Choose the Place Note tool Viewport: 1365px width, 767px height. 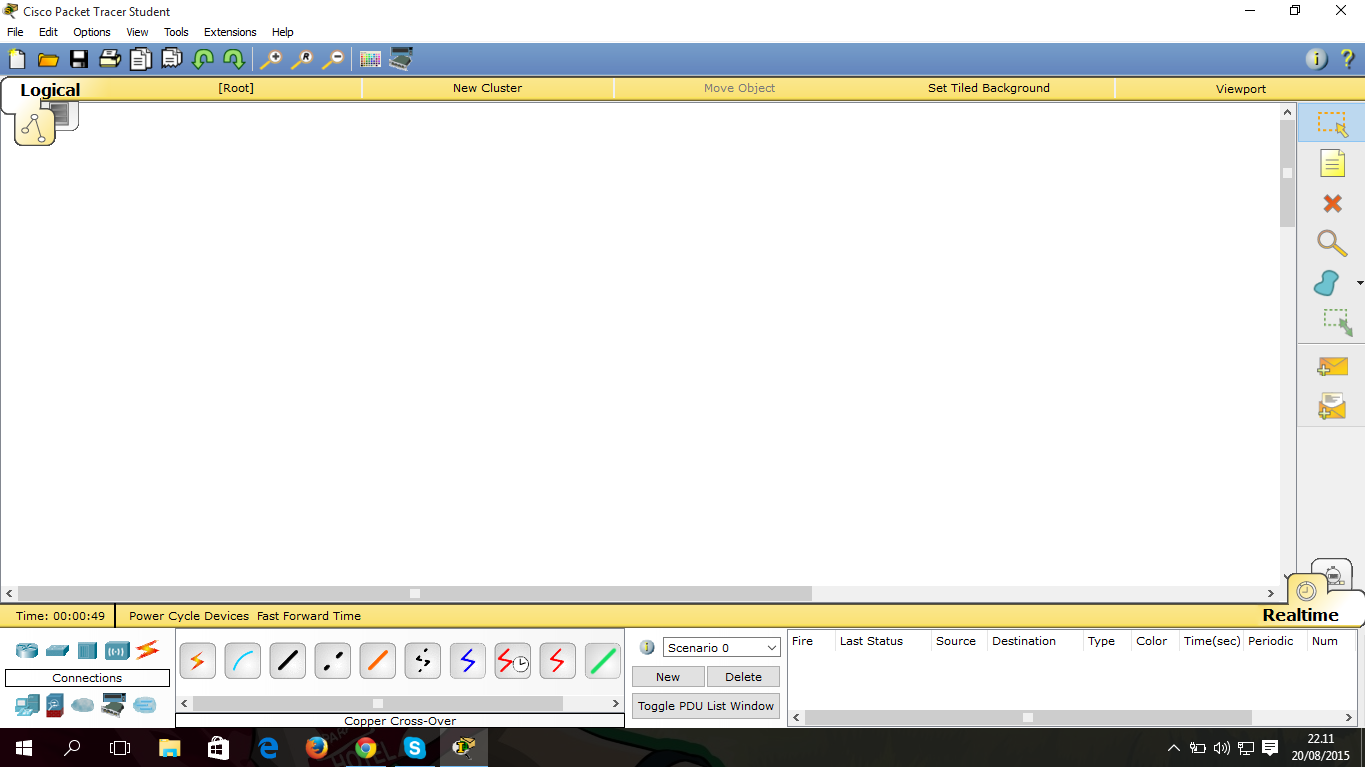pyautogui.click(x=1332, y=163)
